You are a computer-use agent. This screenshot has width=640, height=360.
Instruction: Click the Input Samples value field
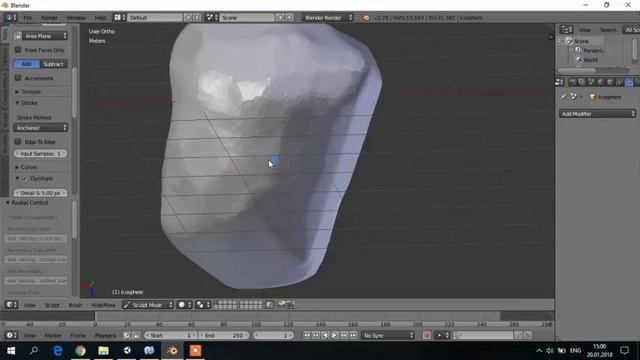pyautogui.click(x=40, y=153)
